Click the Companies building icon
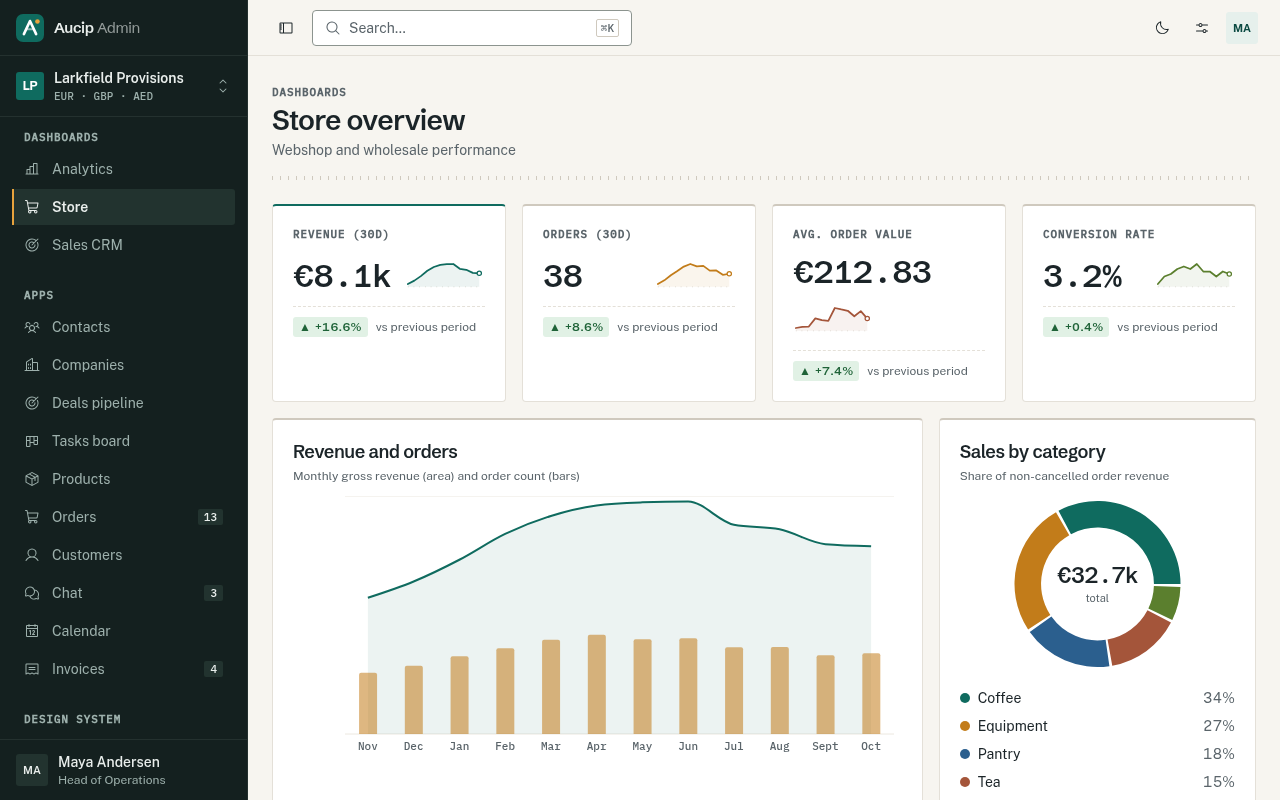The image size is (1280, 800). coord(32,365)
